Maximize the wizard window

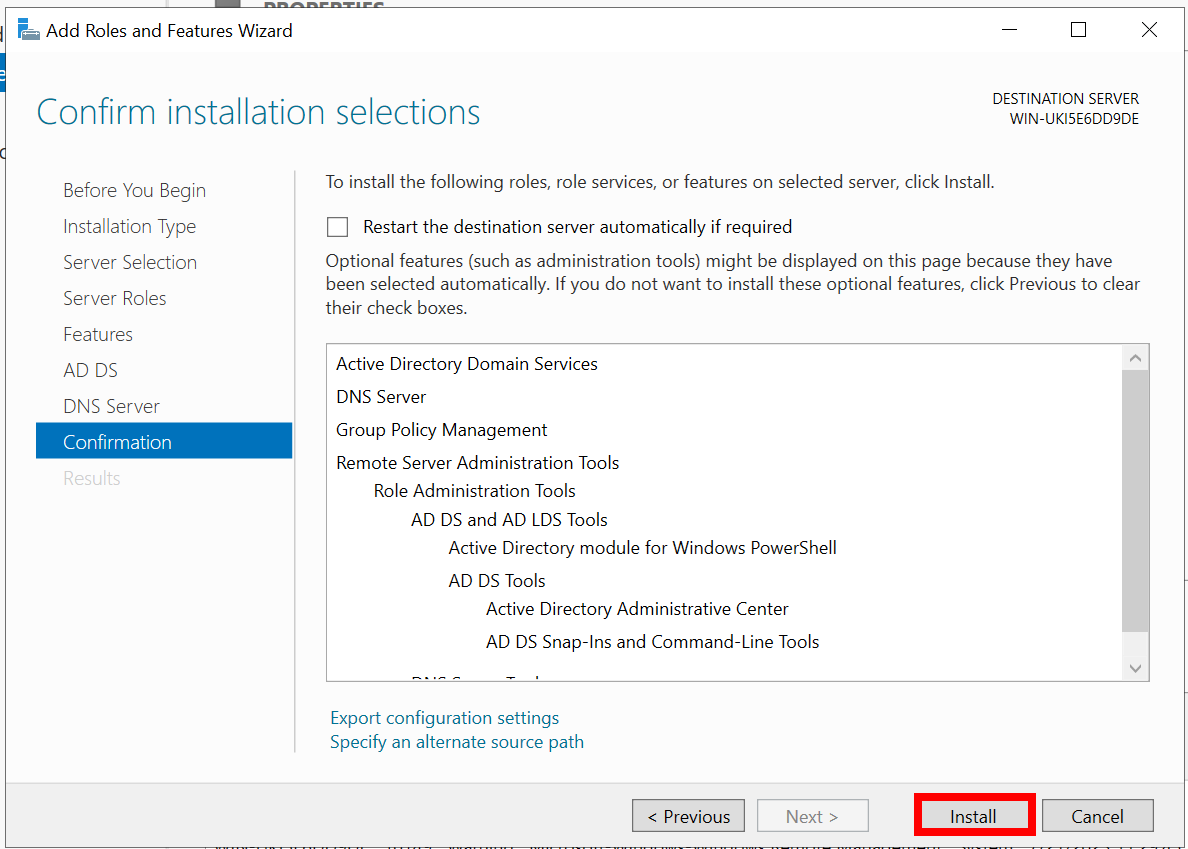pyautogui.click(x=1078, y=30)
